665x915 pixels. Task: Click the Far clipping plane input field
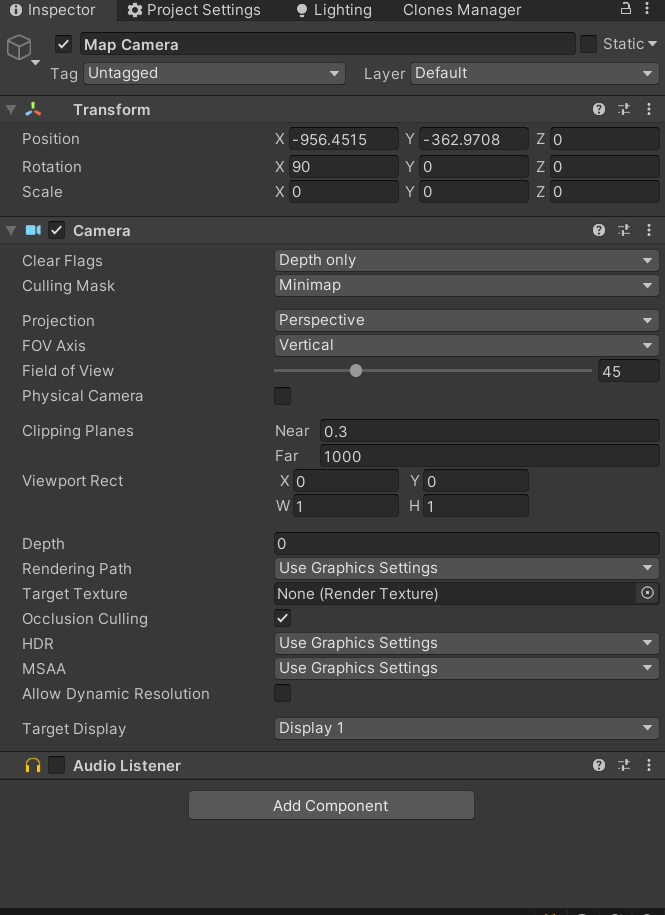click(x=489, y=456)
